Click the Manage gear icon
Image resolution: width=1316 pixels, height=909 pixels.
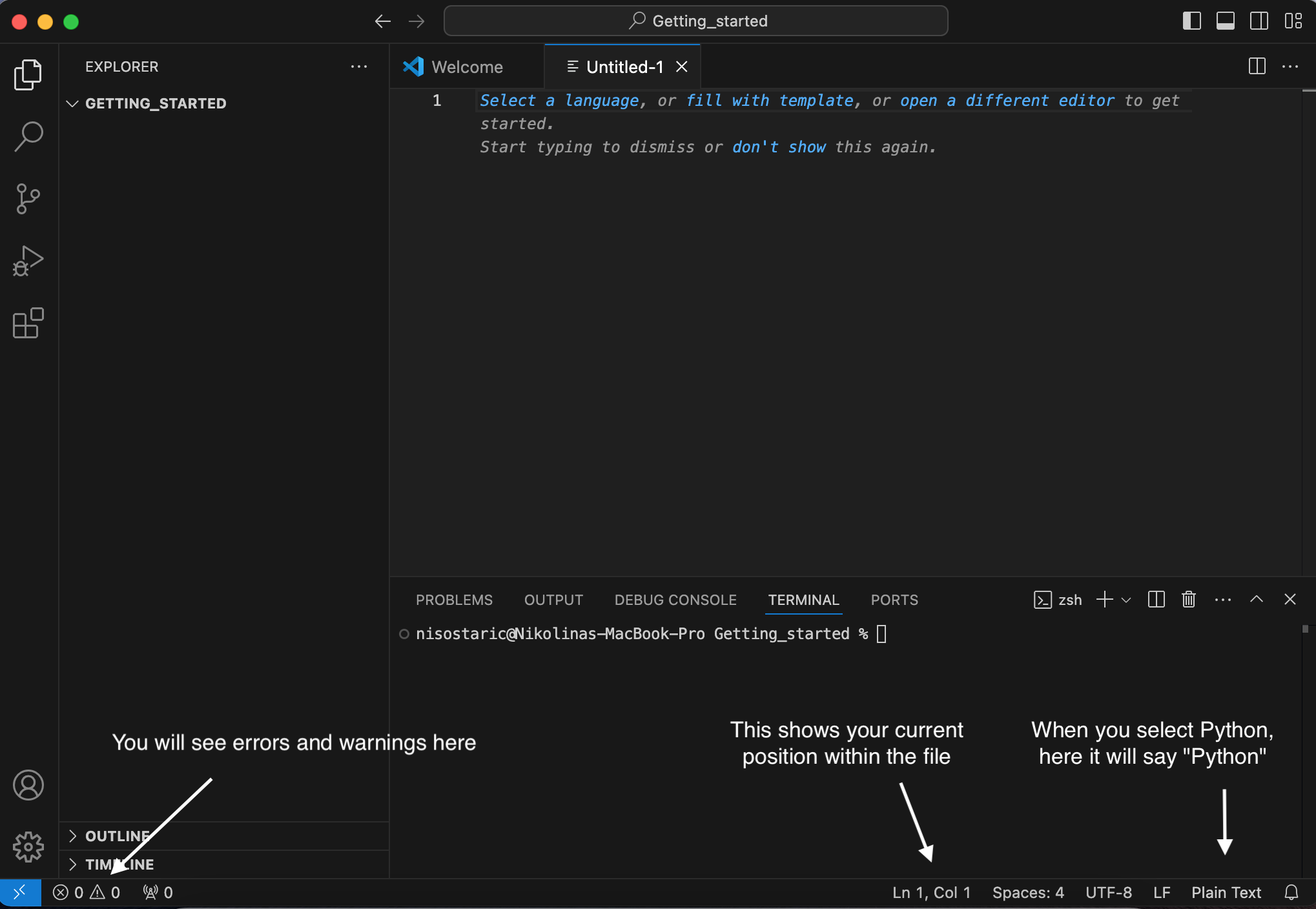pos(28,846)
